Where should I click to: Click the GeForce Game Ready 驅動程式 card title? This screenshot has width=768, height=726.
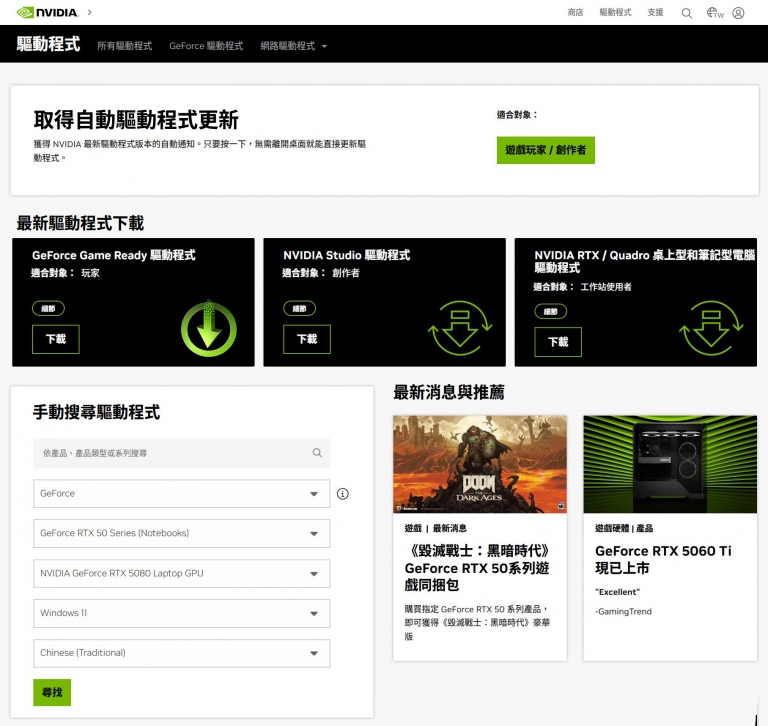coord(114,255)
